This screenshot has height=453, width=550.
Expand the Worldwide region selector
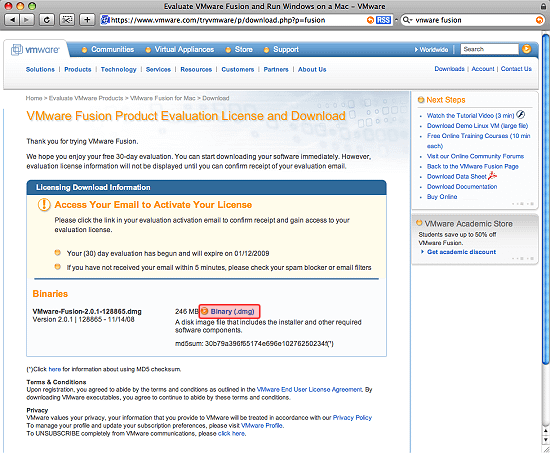click(x=431, y=49)
